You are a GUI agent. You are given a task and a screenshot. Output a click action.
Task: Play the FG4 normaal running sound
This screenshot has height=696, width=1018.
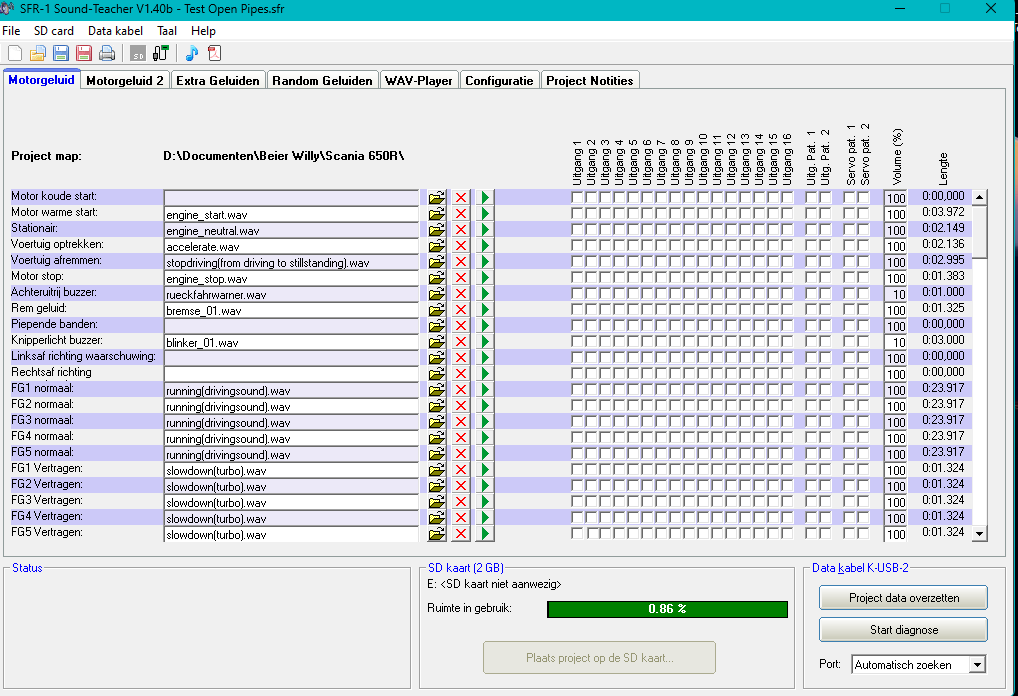485,438
